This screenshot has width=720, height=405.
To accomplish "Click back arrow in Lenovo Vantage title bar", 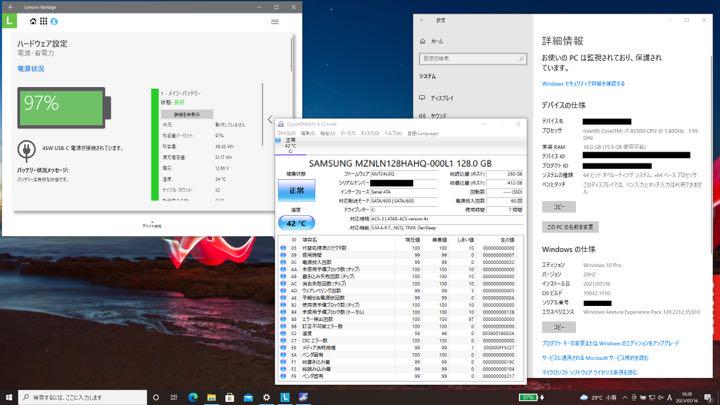I will pyautogui.click(x=11, y=7).
